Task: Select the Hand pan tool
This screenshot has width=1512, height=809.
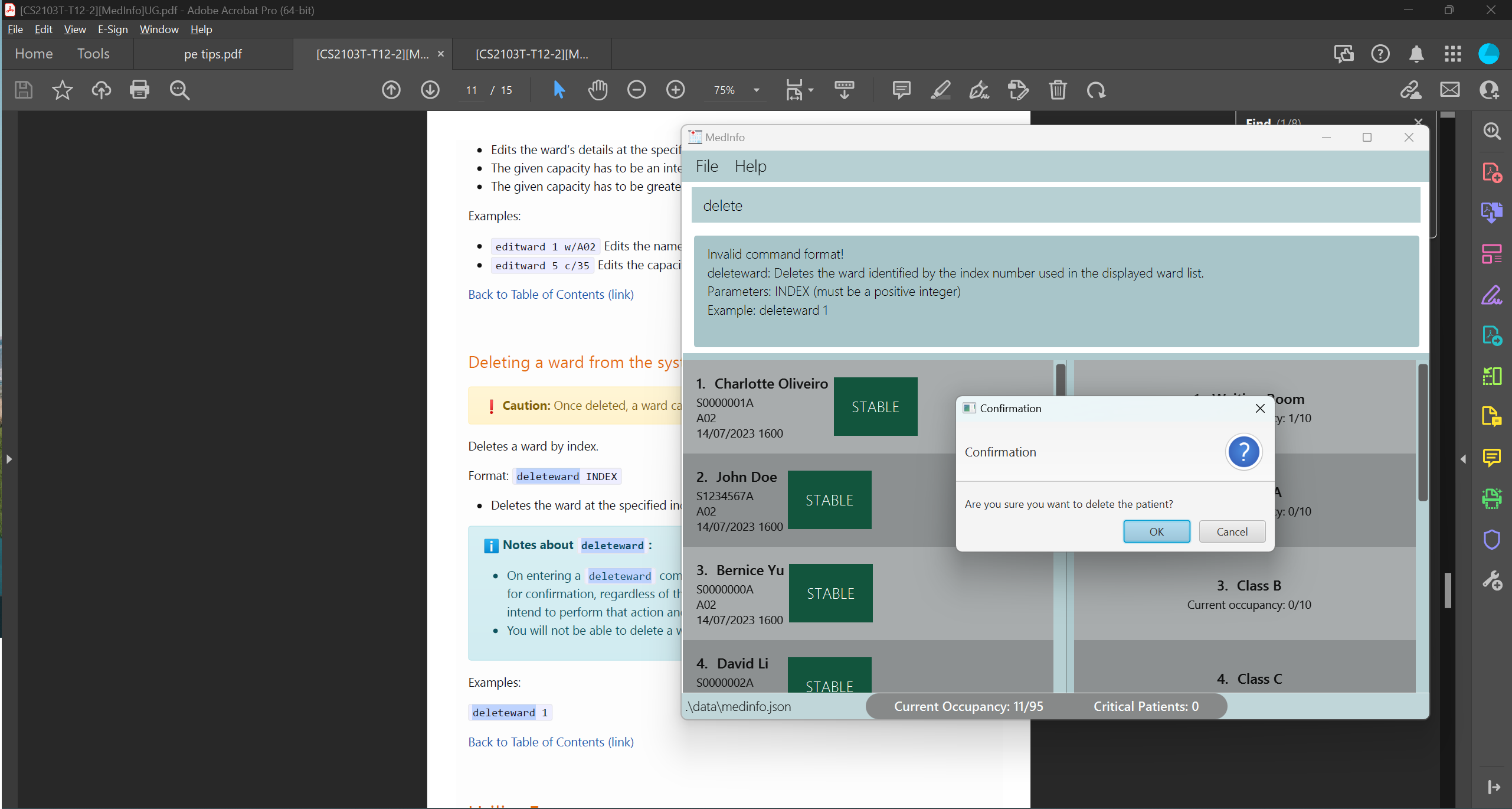Action: [597, 90]
